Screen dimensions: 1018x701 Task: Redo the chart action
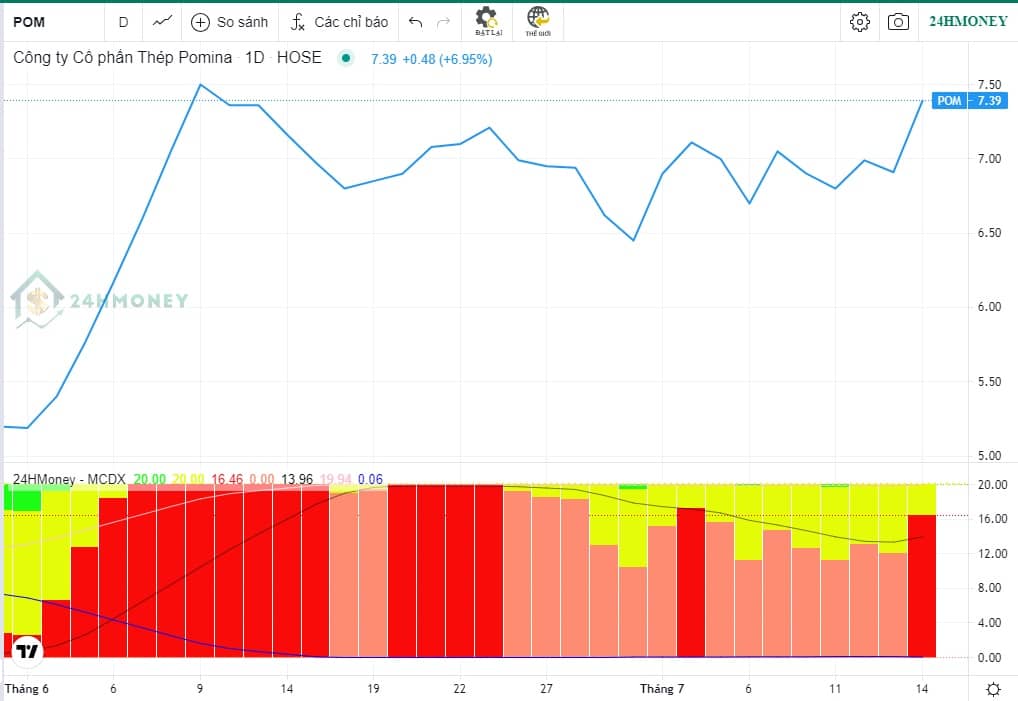point(444,23)
